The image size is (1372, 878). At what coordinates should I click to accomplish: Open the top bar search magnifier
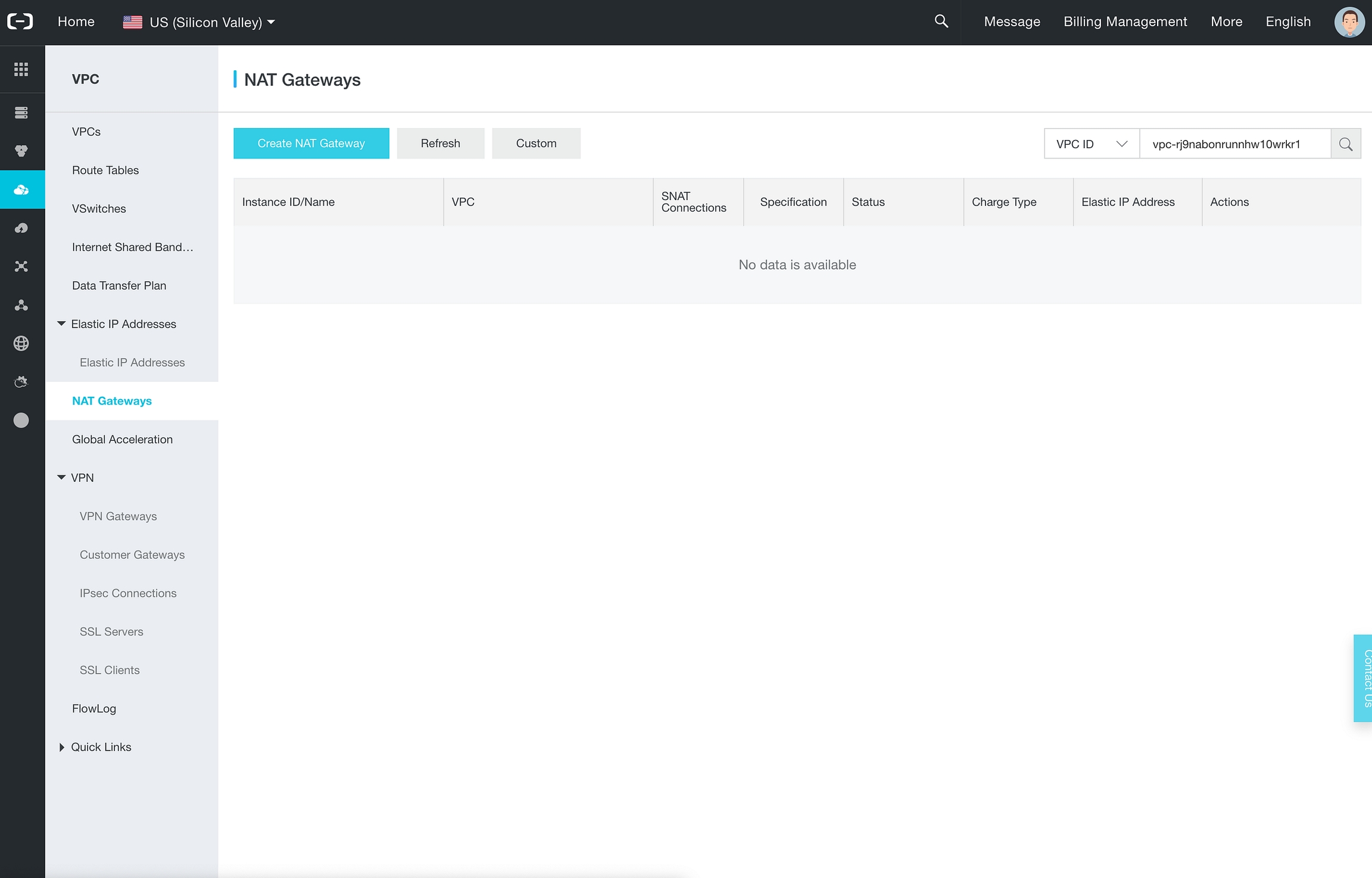[941, 21]
